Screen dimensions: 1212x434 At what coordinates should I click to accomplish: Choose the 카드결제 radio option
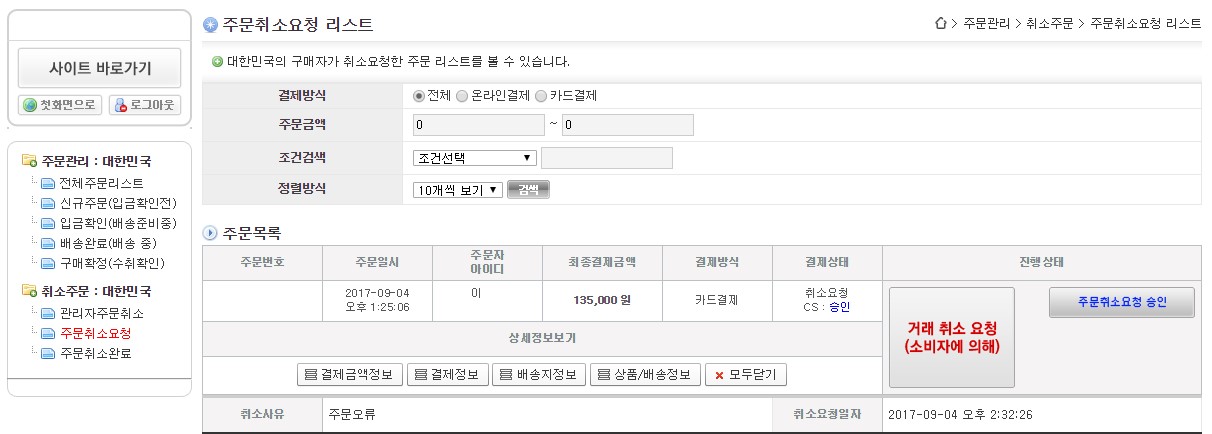click(x=541, y=96)
